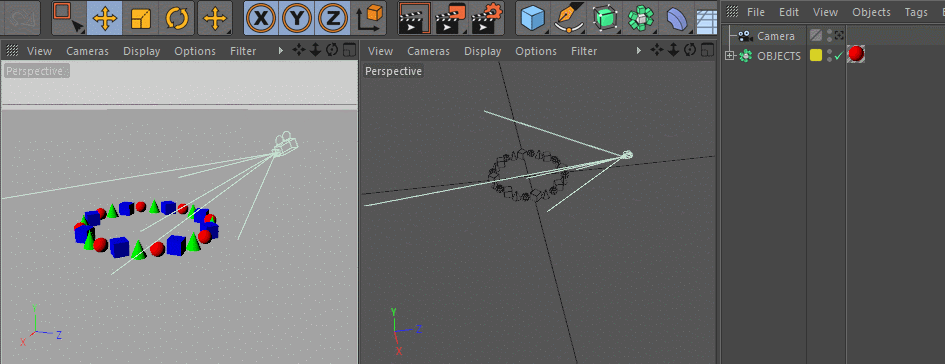Open left viewport Filter menu

tap(243, 51)
